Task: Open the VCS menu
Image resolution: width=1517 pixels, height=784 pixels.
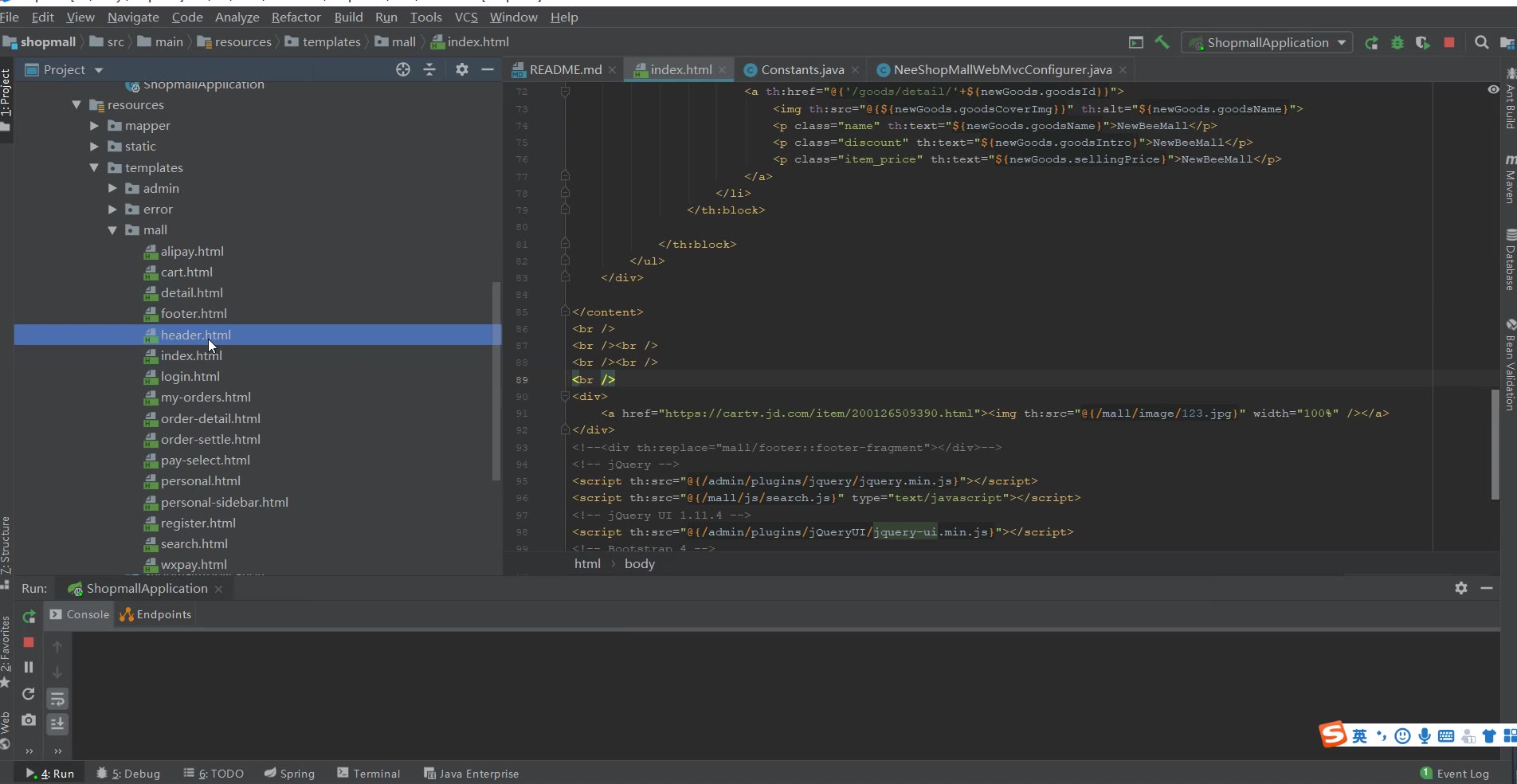Action: (466, 17)
